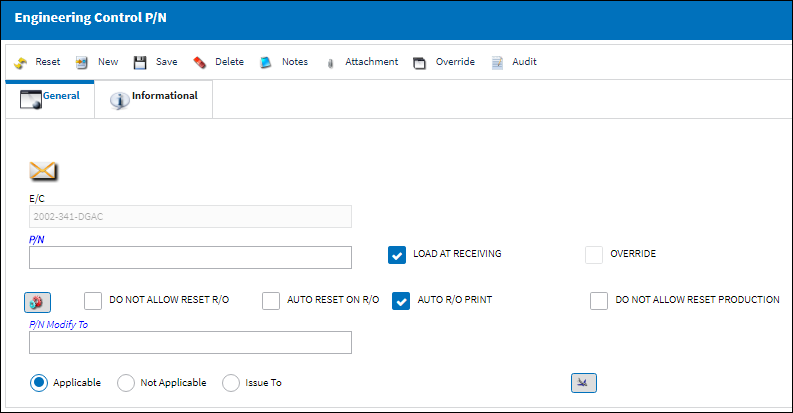The image size is (793, 413).
Task: Uncheck the LOAD AT RECEIVING checkbox
Action: 397,255
